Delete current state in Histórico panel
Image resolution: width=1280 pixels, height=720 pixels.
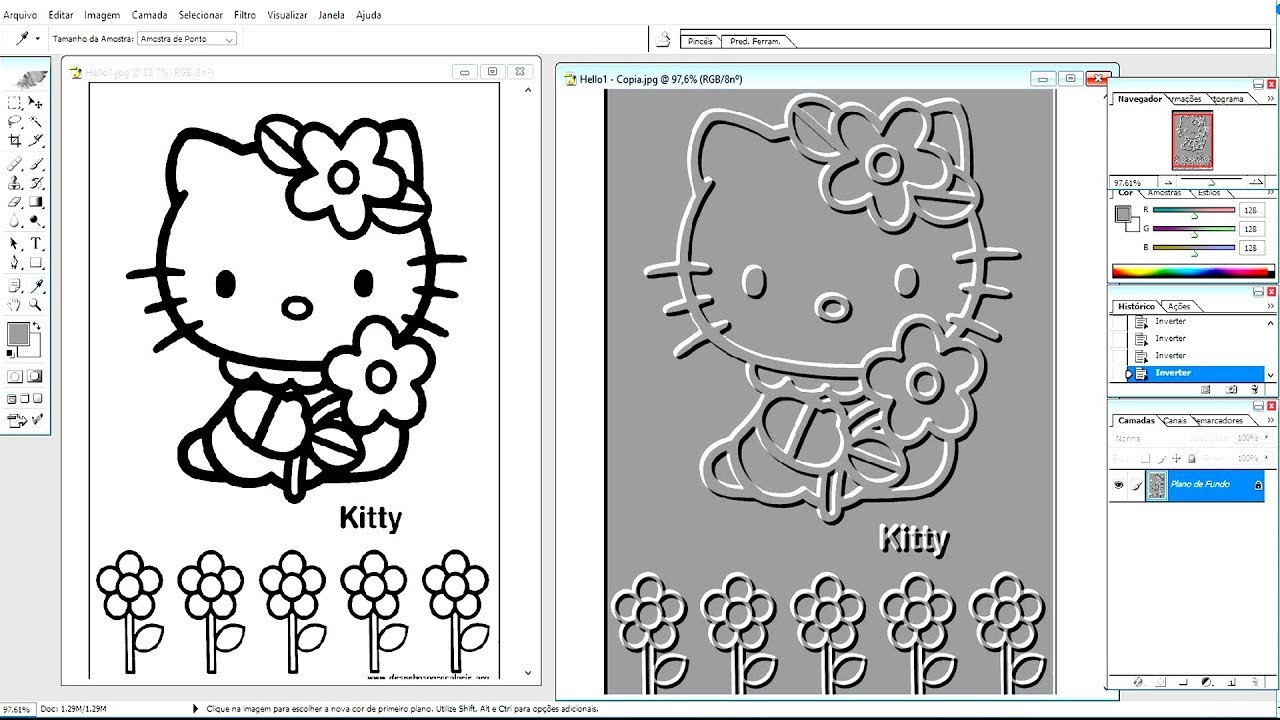[x=1257, y=390]
